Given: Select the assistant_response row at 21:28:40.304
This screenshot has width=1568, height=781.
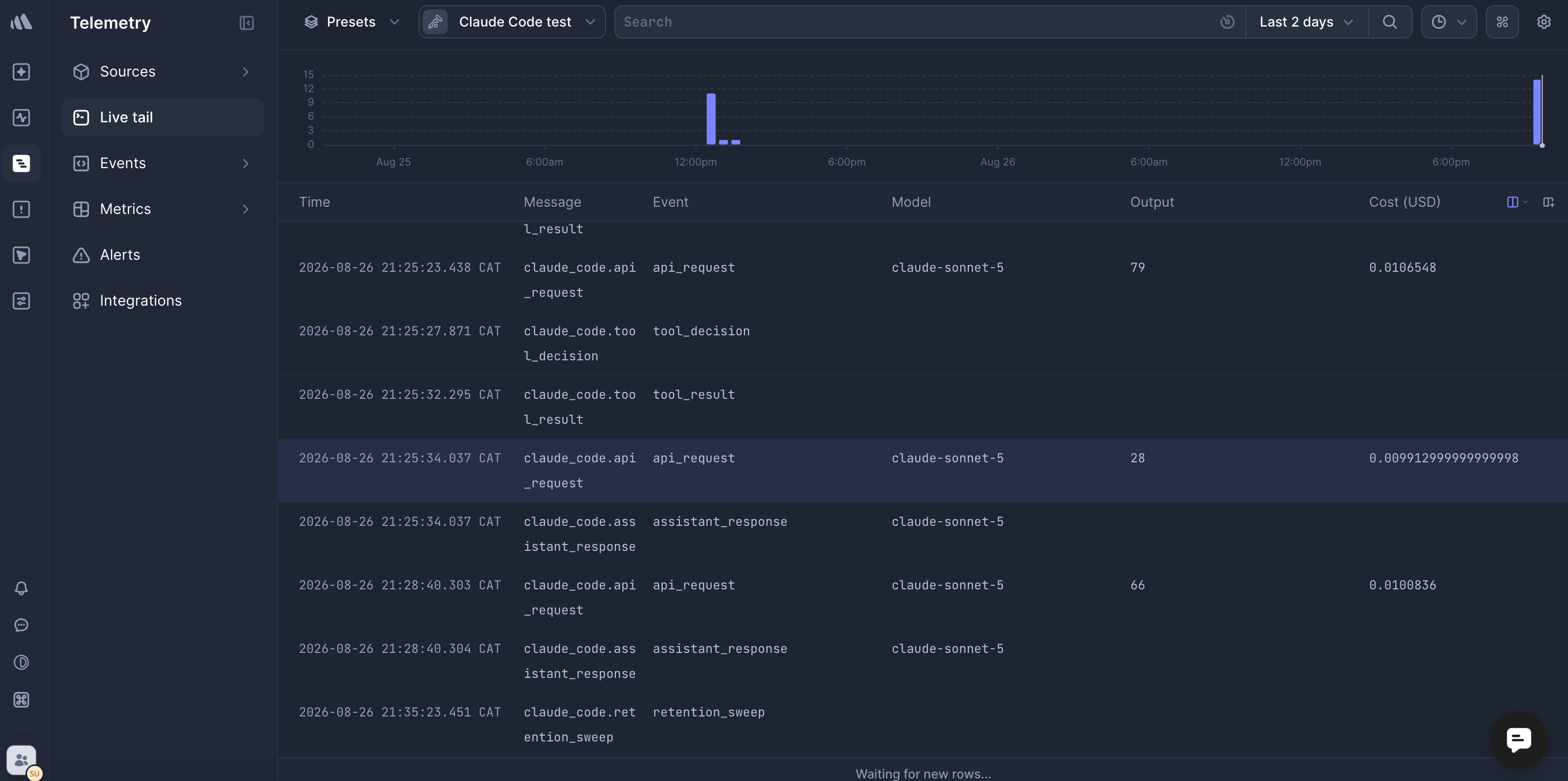Looking at the screenshot, I should pos(922,661).
